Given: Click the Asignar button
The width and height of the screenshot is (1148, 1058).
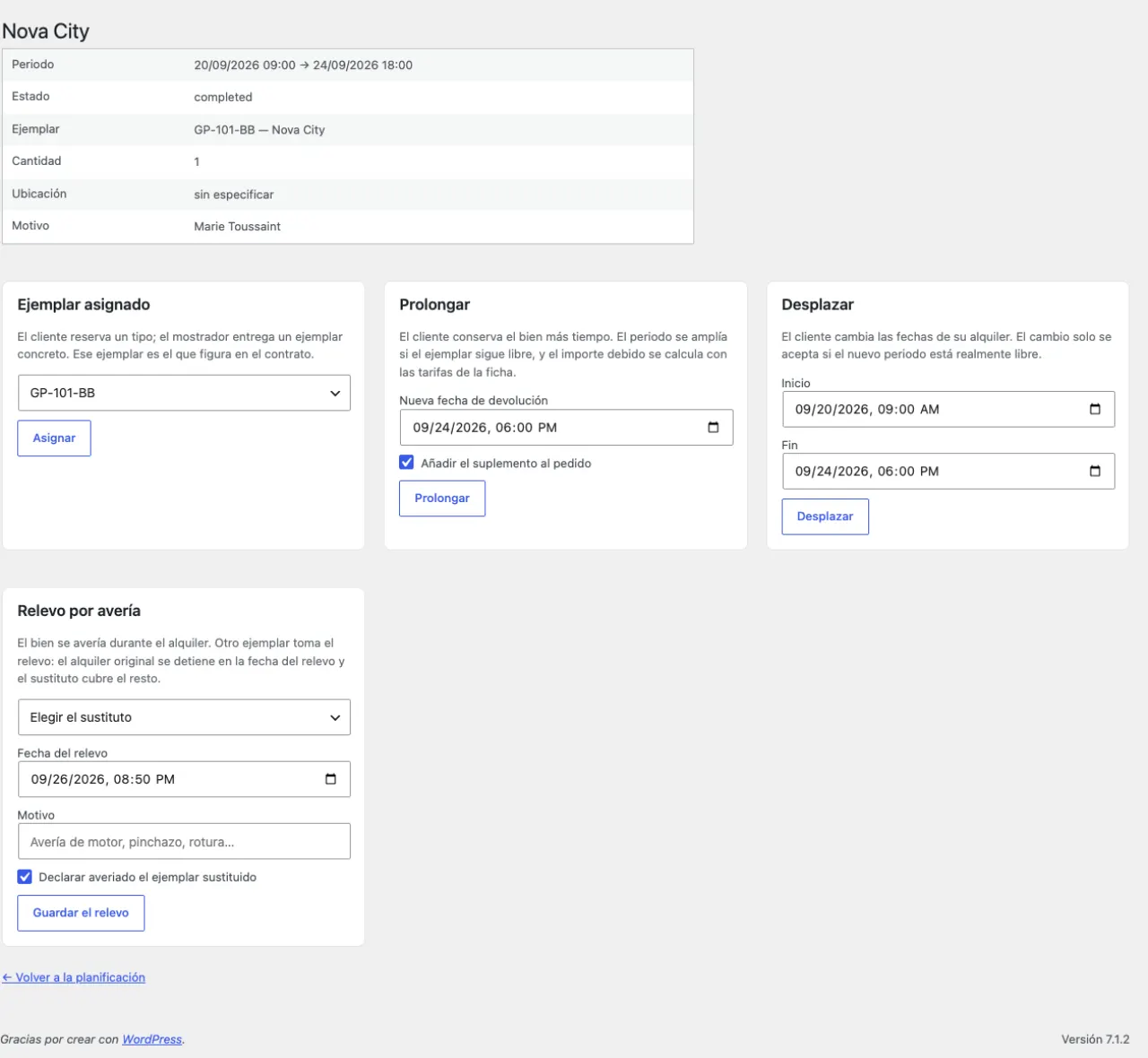Looking at the screenshot, I should pos(54,438).
